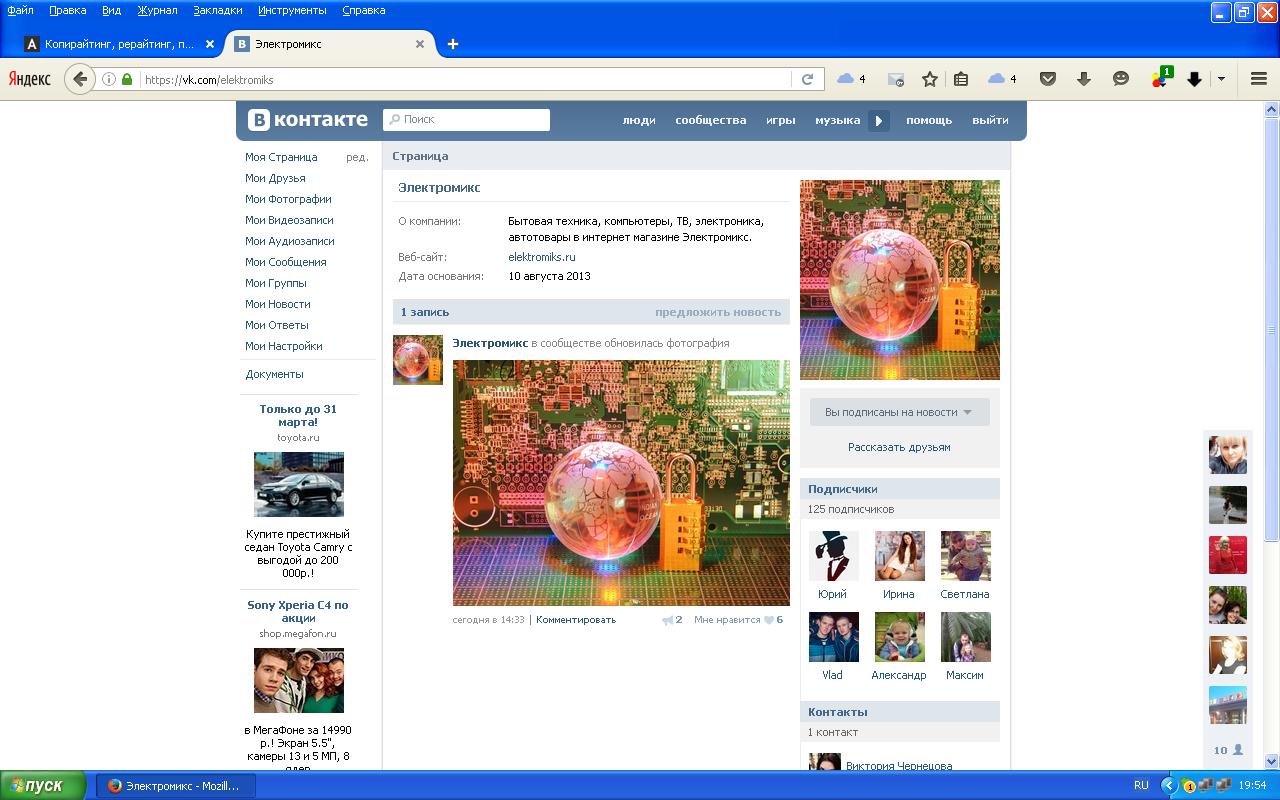The height and width of the screenshot is (800, 1280).
Task: Open the Файл menu
Action: click(x=20, y=10)
